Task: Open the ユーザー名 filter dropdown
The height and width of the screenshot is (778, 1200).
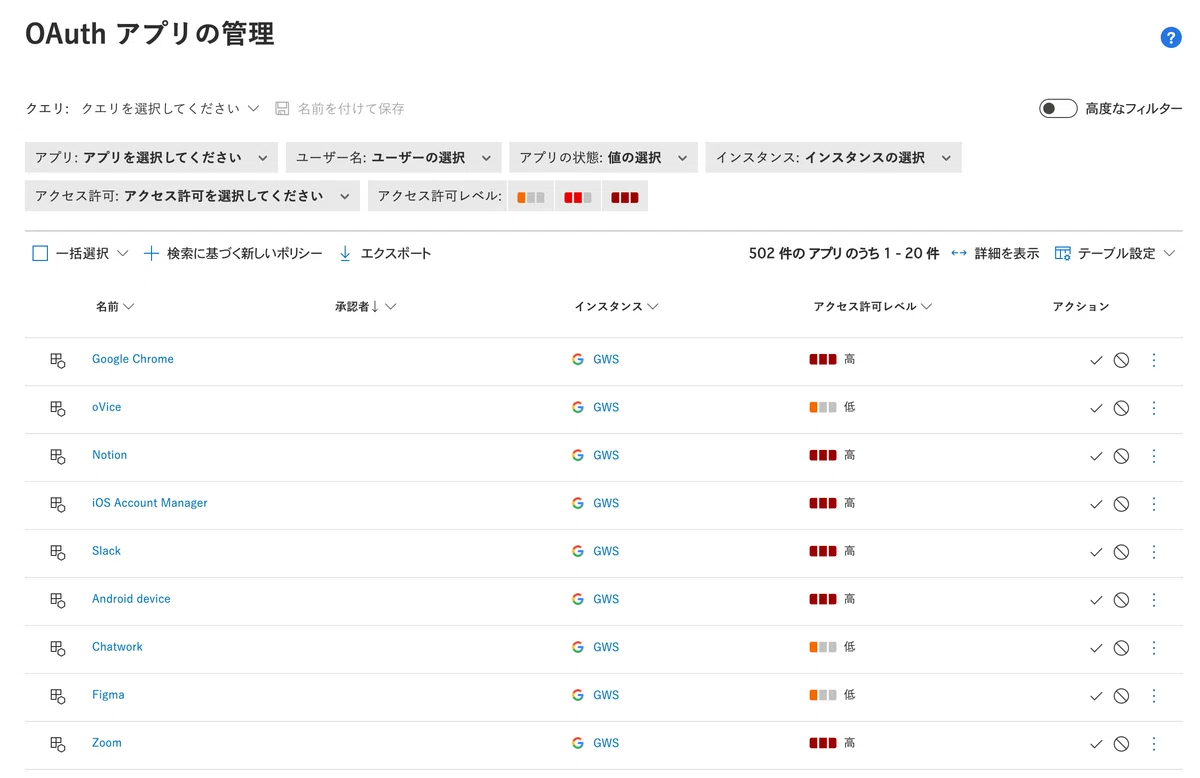Action: point(394,158)
